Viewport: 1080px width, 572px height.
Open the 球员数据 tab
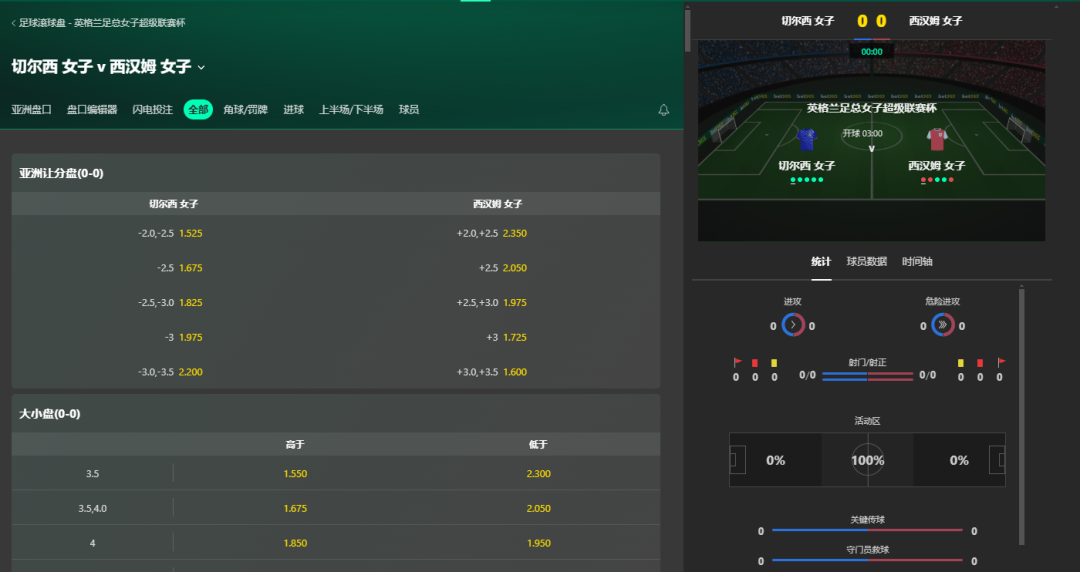866,262
